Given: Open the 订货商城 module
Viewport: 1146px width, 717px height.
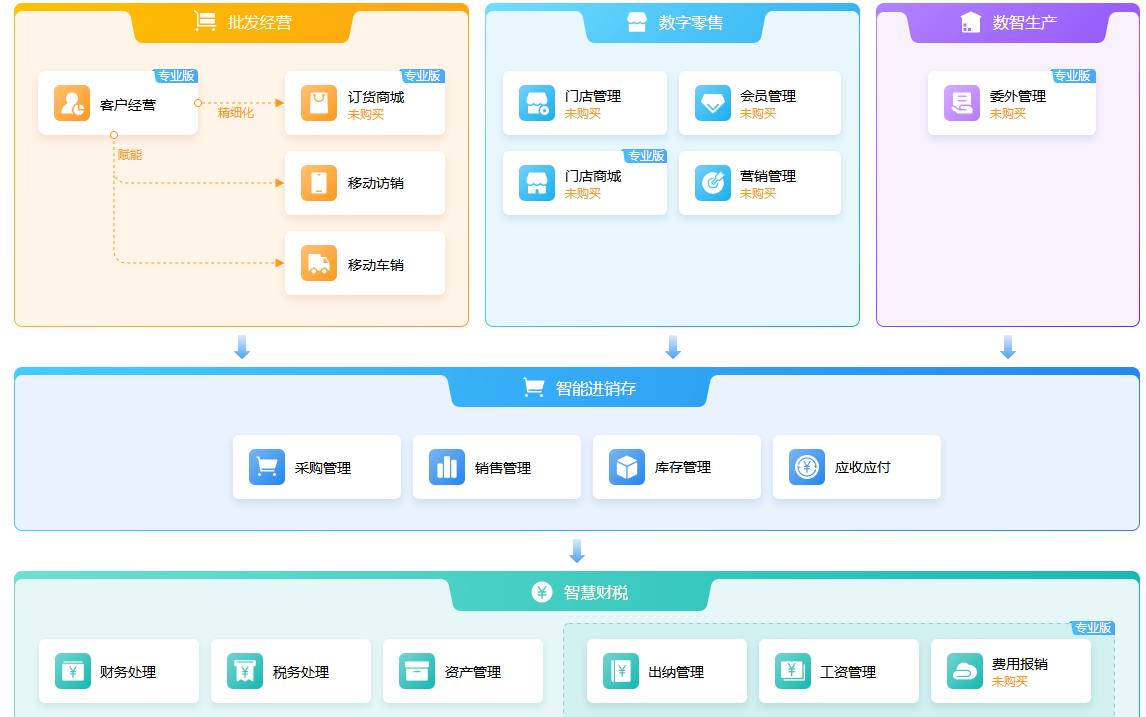Looking at the screenshot, I should click(x=365, y=103).
